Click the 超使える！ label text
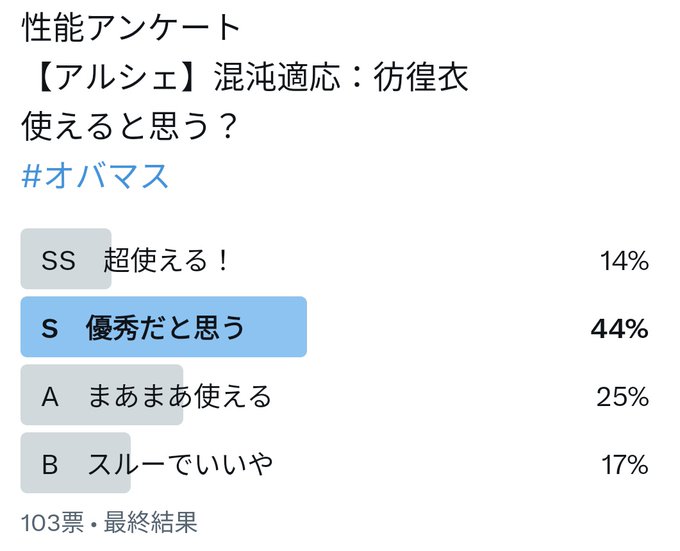This screenshot has width=680, height=551. [x=166, y=260]
